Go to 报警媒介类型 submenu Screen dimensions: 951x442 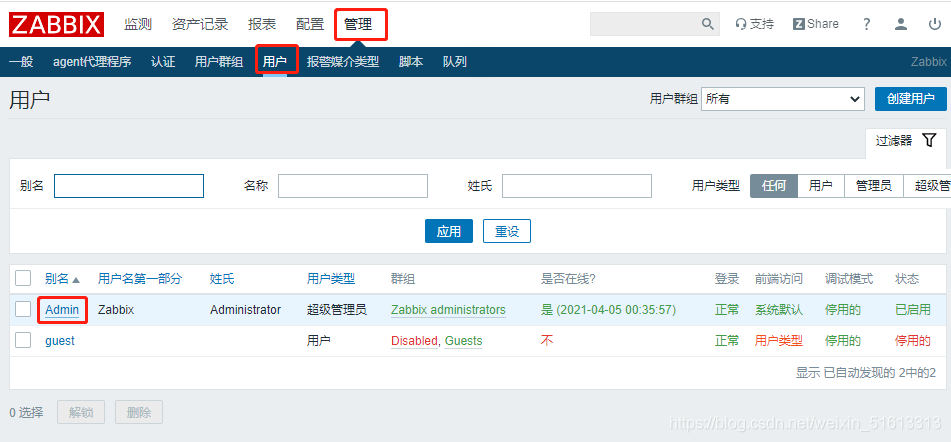pyautogui.click(x=343, y=62)
